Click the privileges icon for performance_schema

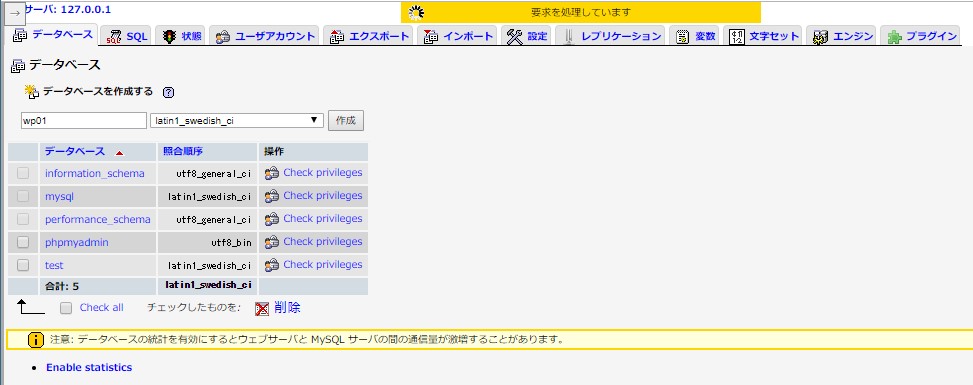pos(272,219)
